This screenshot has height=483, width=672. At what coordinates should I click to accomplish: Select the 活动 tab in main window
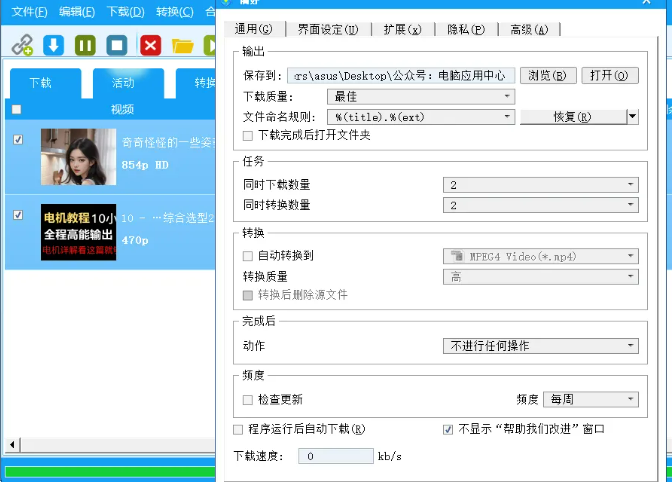(128, 83)
